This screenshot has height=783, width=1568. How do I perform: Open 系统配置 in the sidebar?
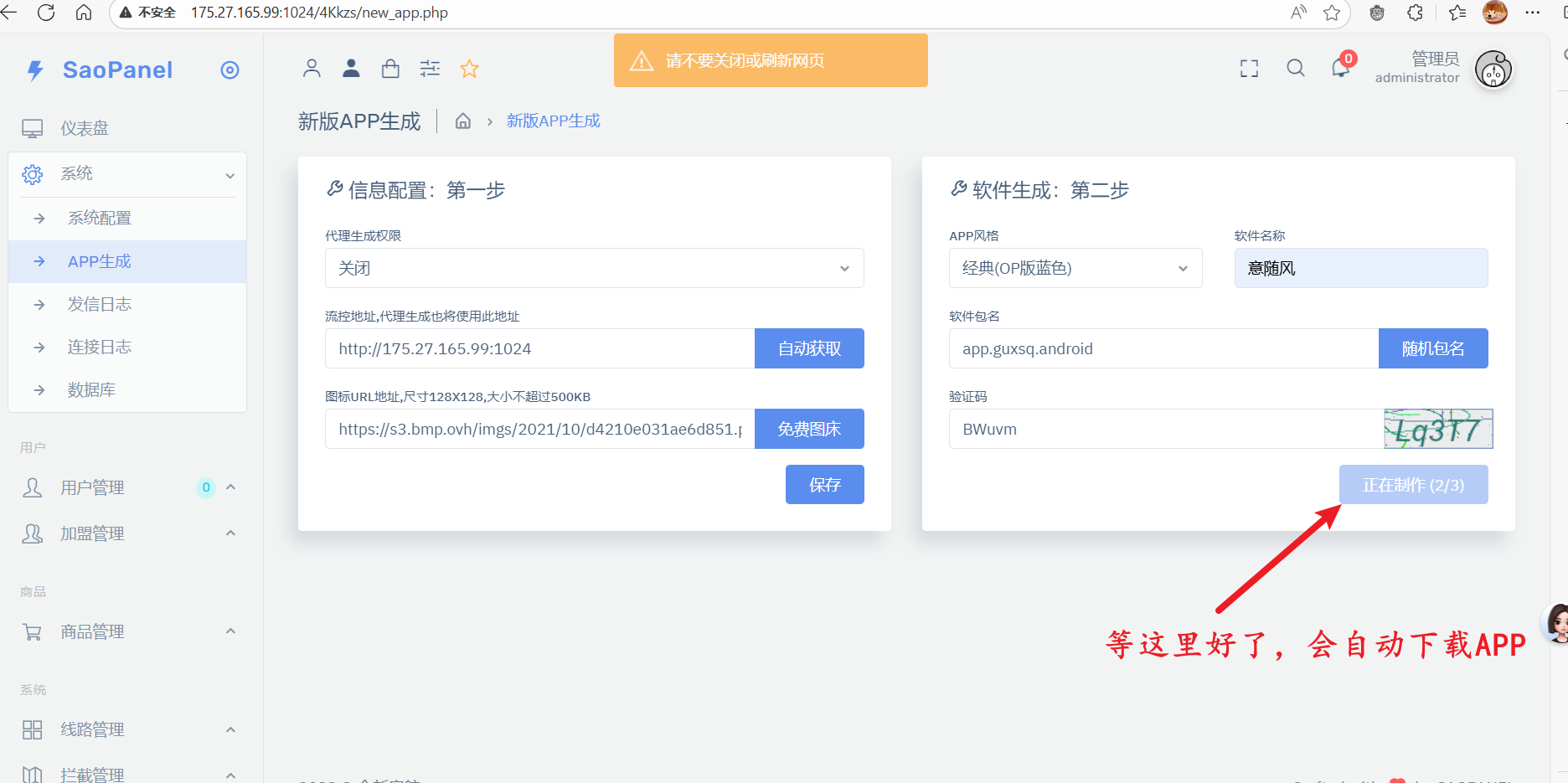100,218
